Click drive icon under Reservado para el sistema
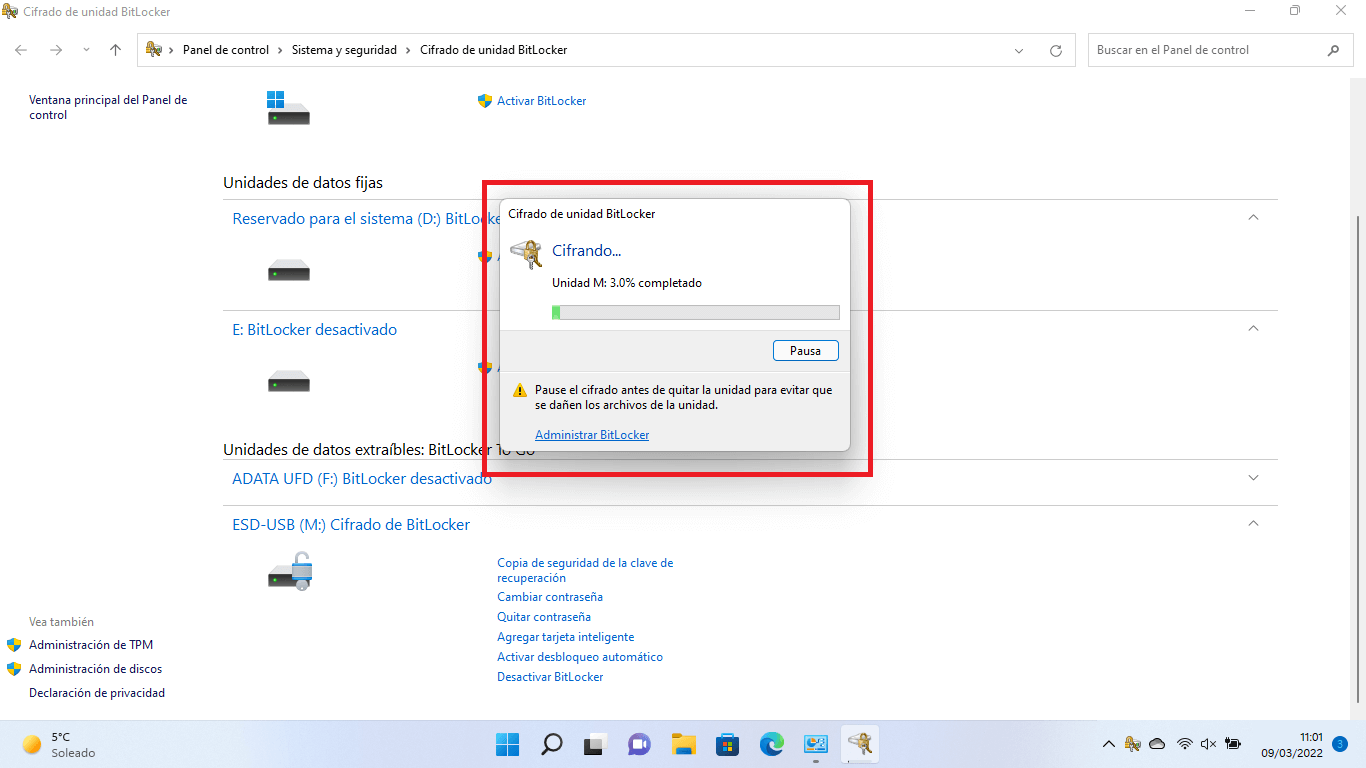Image resolution: width=1366 pixels, height=768 pixels. [x=288, y=270]
